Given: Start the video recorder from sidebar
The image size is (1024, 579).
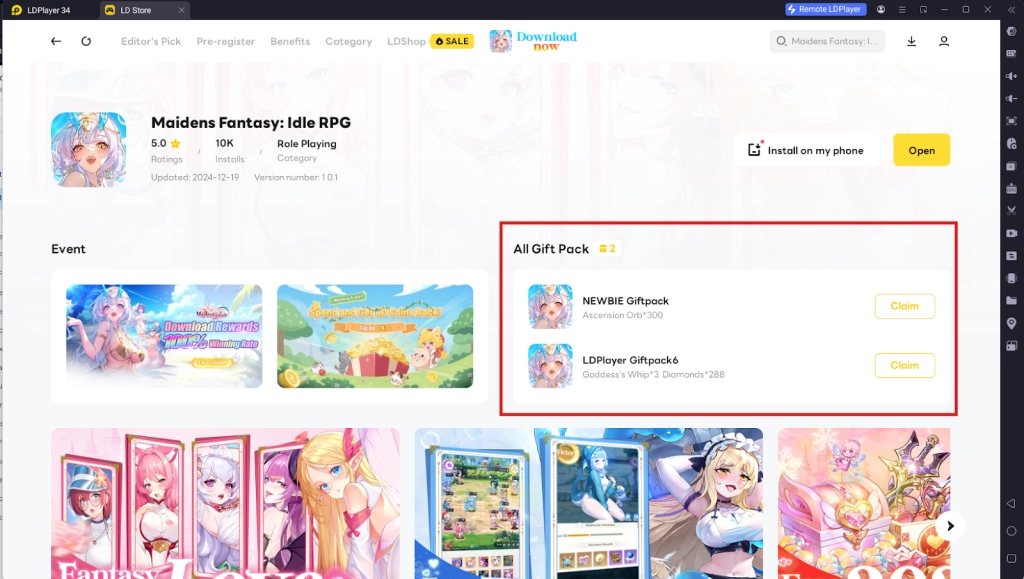Looking at the screenshot, I should [x=1012, y=233].
